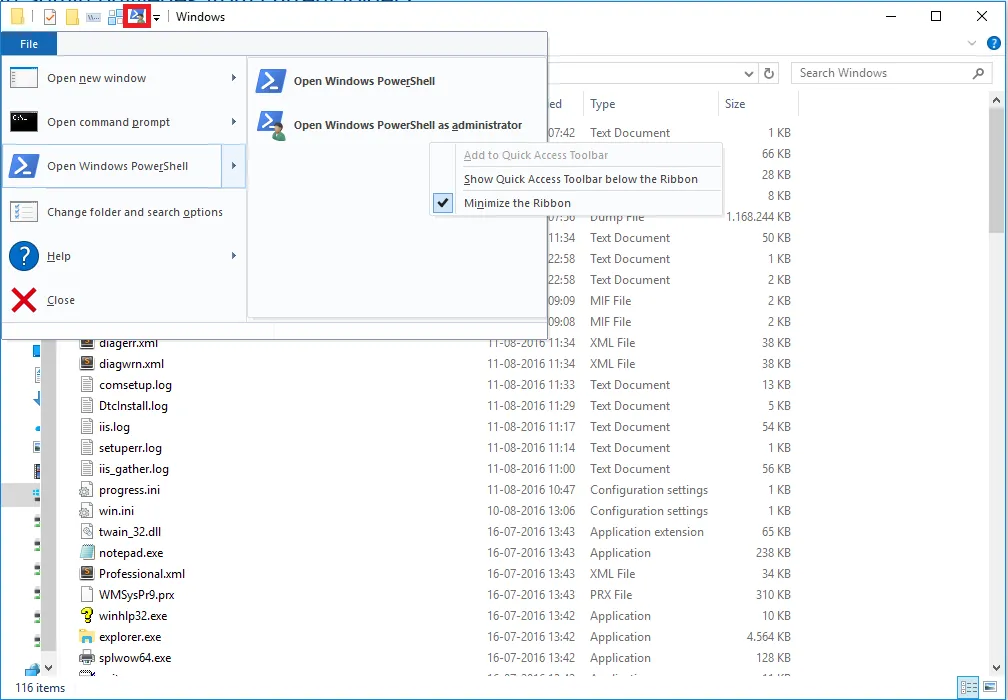
Task: Click the explorer.exe folder icon
Action: pyautogui.click(x=87, y=636)
